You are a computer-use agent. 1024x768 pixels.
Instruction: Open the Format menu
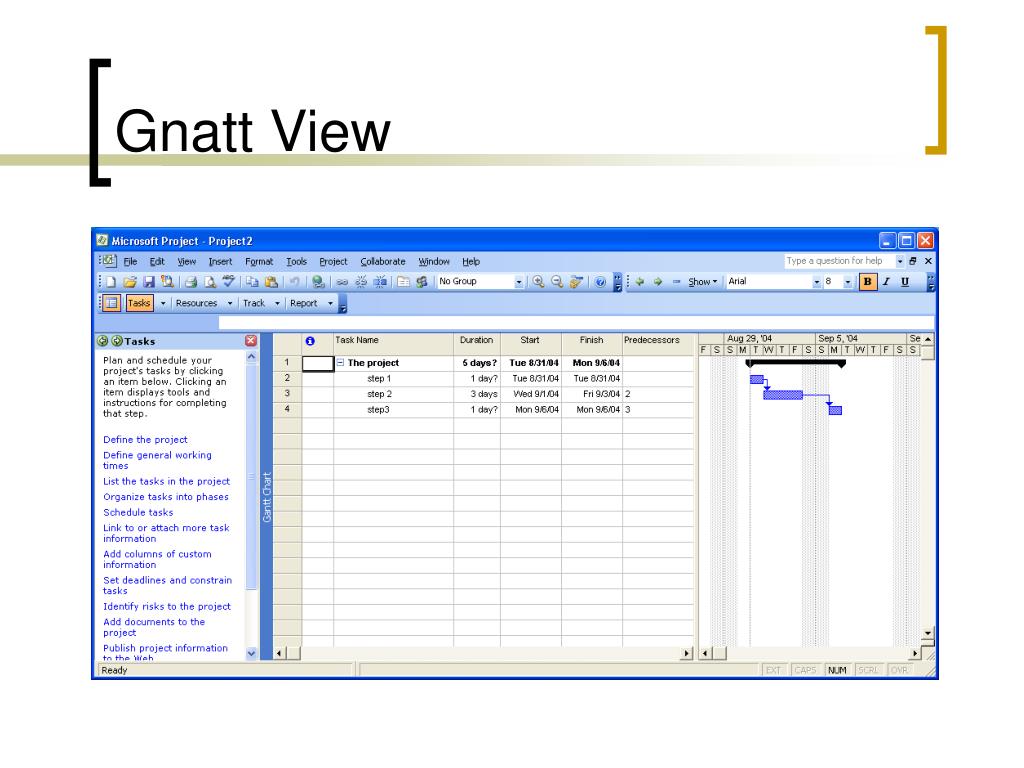[x=259, y=261]
